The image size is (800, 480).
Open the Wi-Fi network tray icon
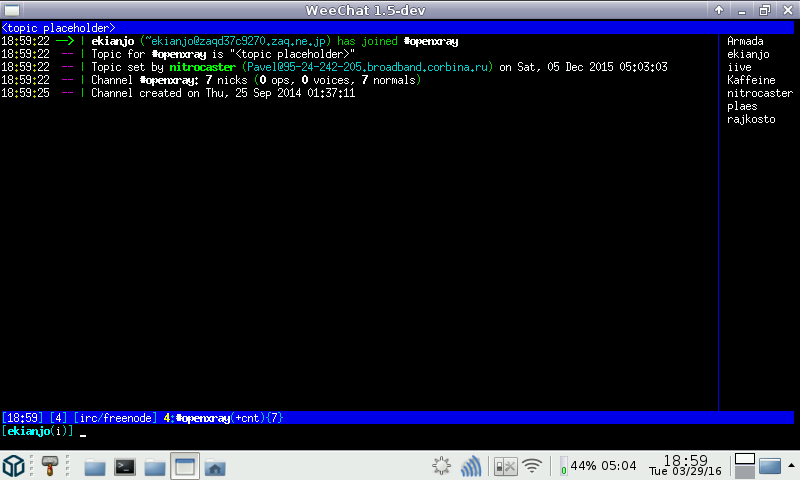(532, 466)
